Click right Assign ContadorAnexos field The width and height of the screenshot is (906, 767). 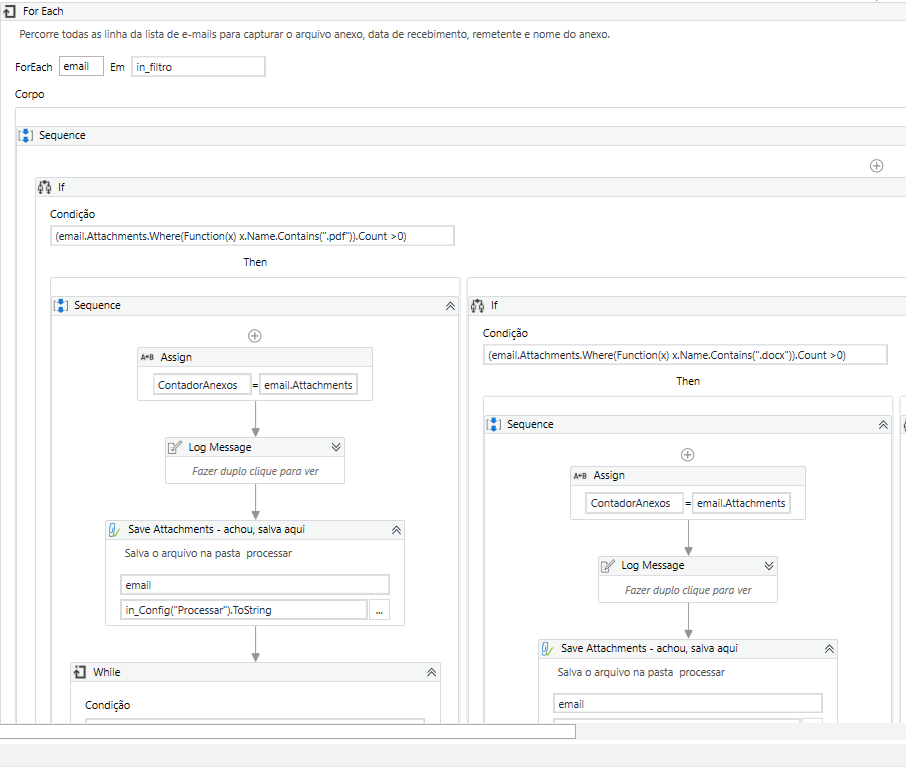tap(634, 503)
